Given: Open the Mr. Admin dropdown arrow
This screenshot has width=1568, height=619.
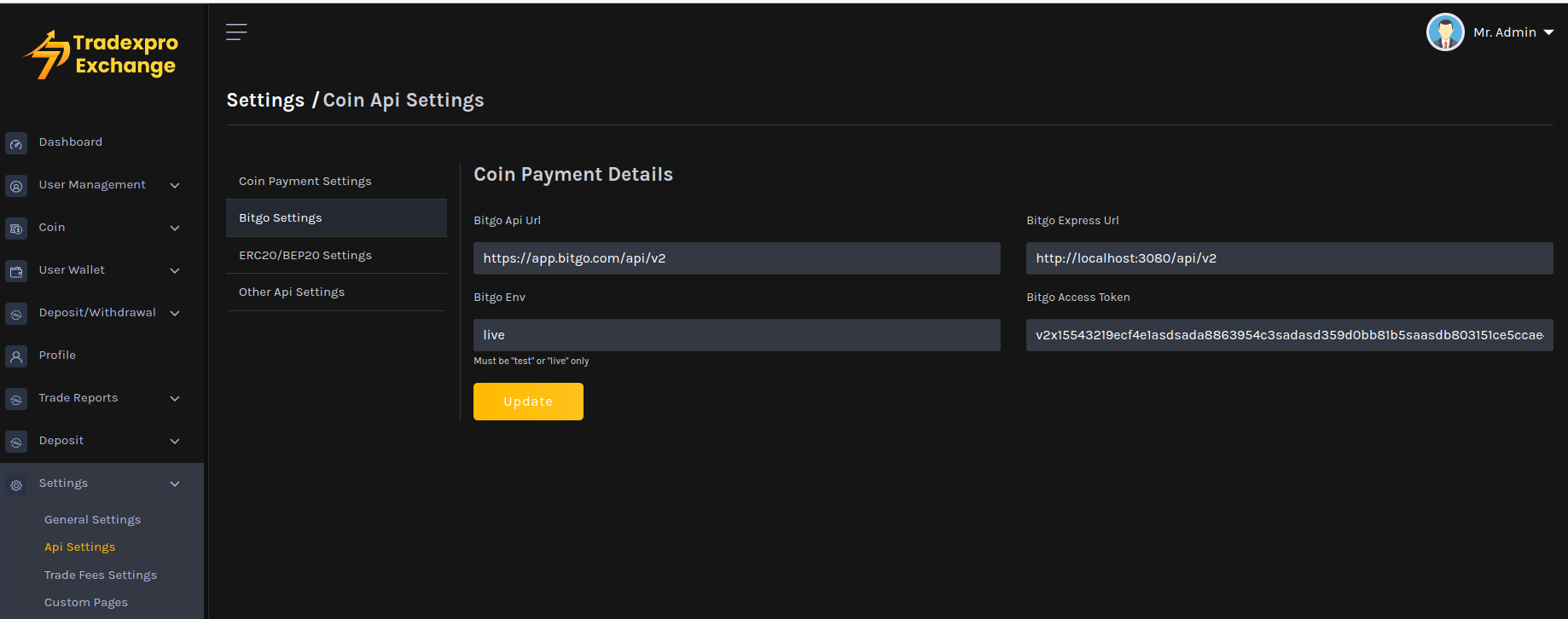Looking at the screenshot, I should tap(1548, 32).
